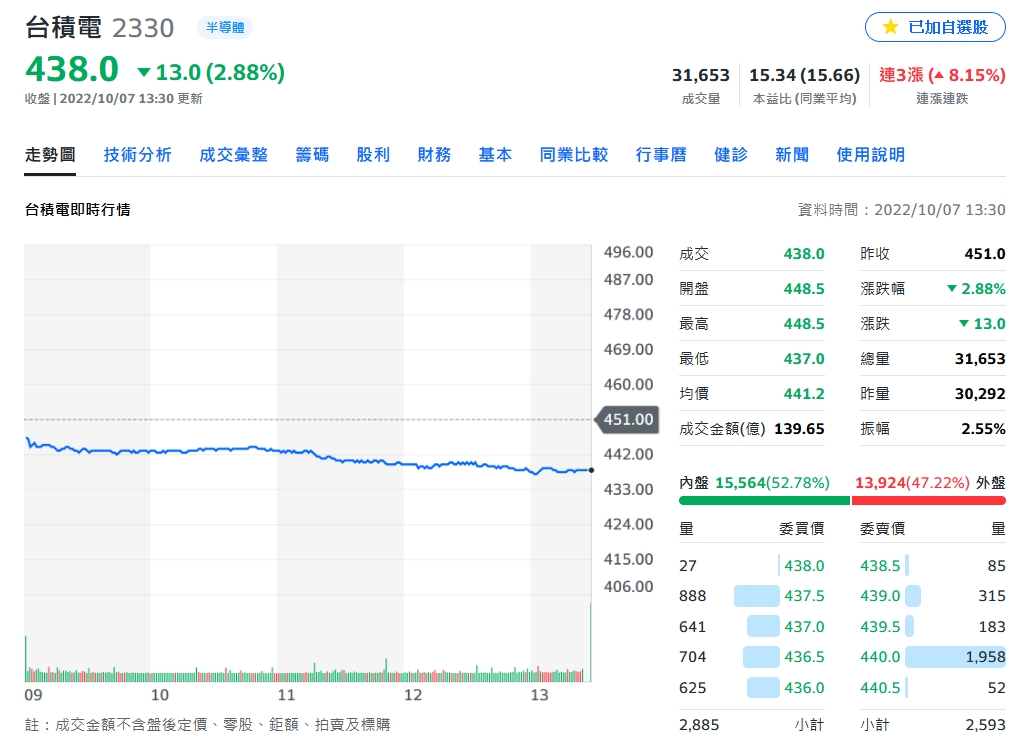The height and width of the screenshot is (750, 1034).
Task: Open the 使用說明 help tab
Action: point(870,155)
